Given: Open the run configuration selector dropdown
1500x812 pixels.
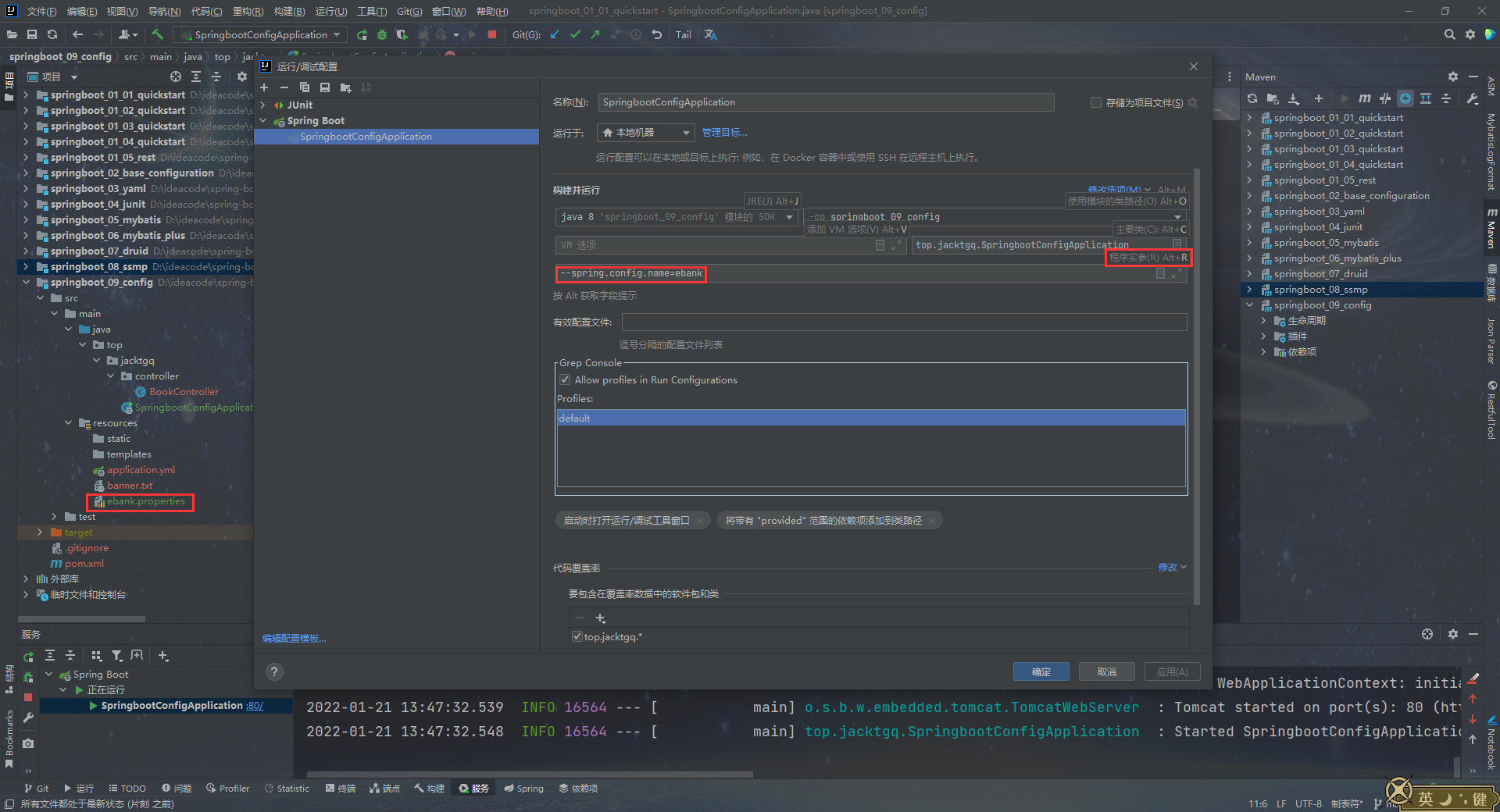Looking at the screenshot, I should tap(260, 34).
